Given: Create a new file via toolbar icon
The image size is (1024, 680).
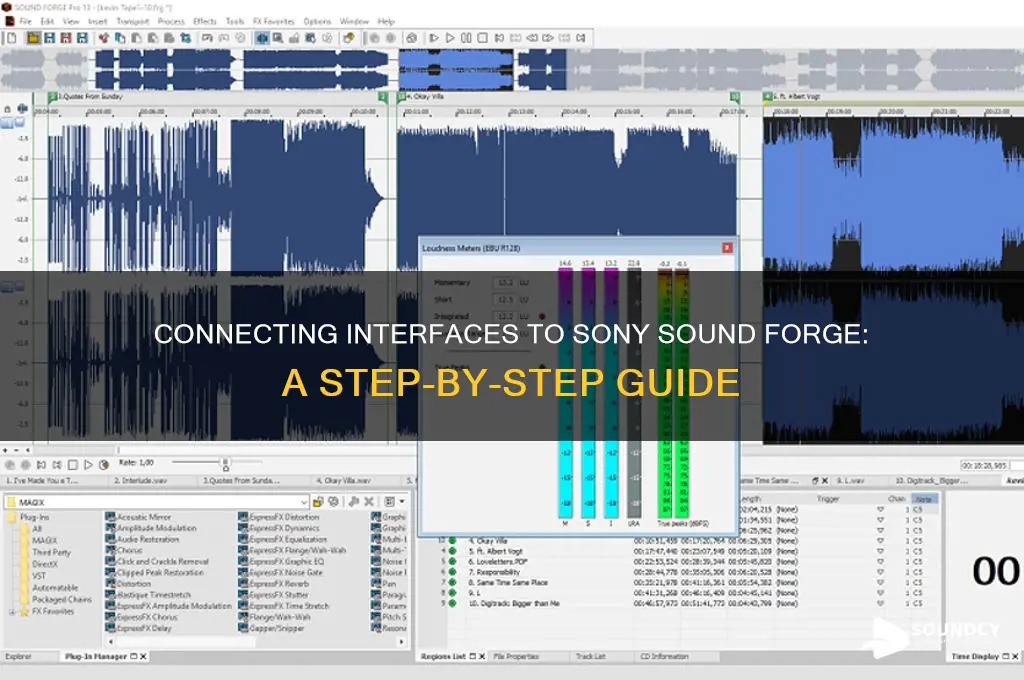Looking at the screenshot, I should (x=12, y=38).
